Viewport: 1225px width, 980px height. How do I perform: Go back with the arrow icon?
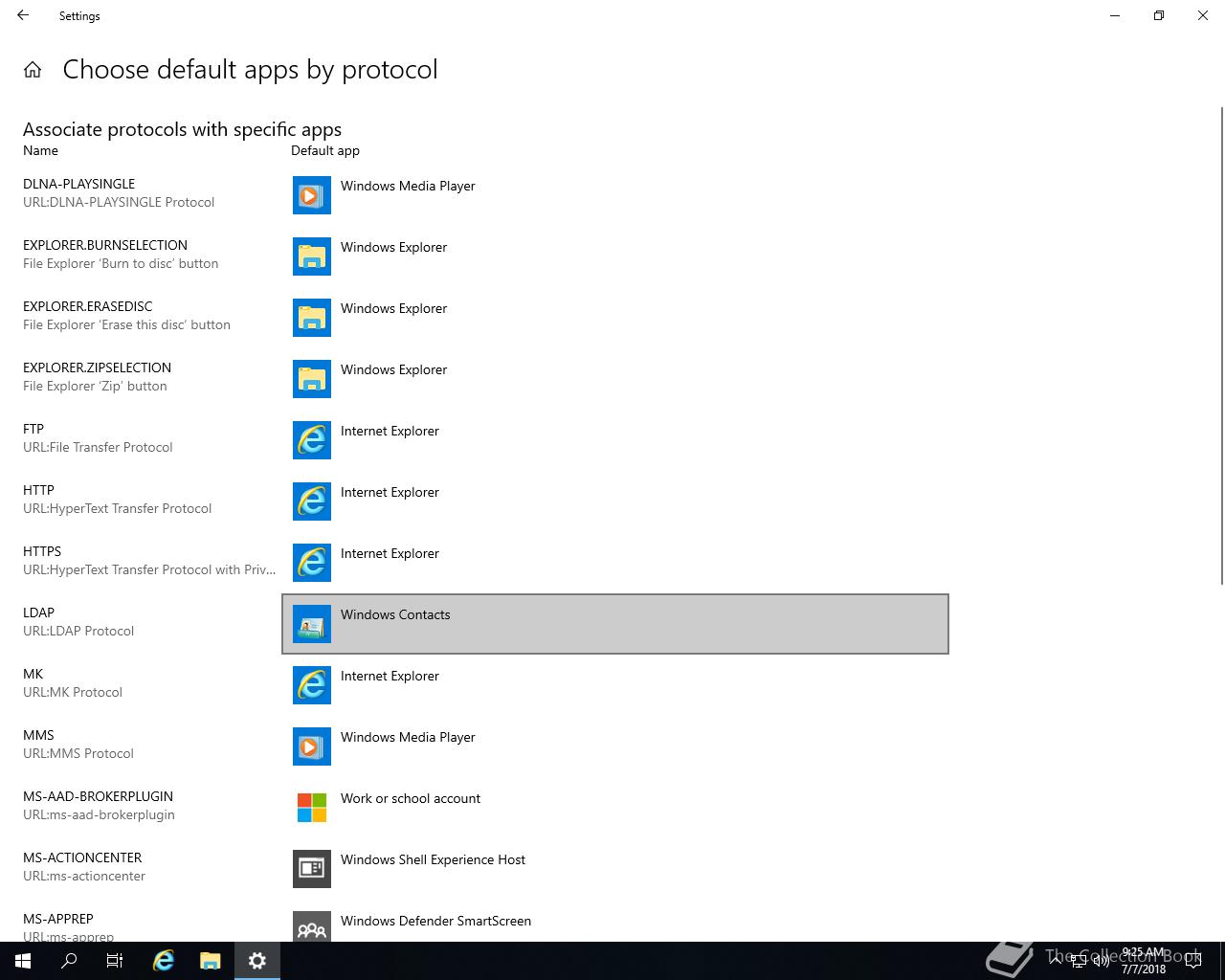coord(23,15)
